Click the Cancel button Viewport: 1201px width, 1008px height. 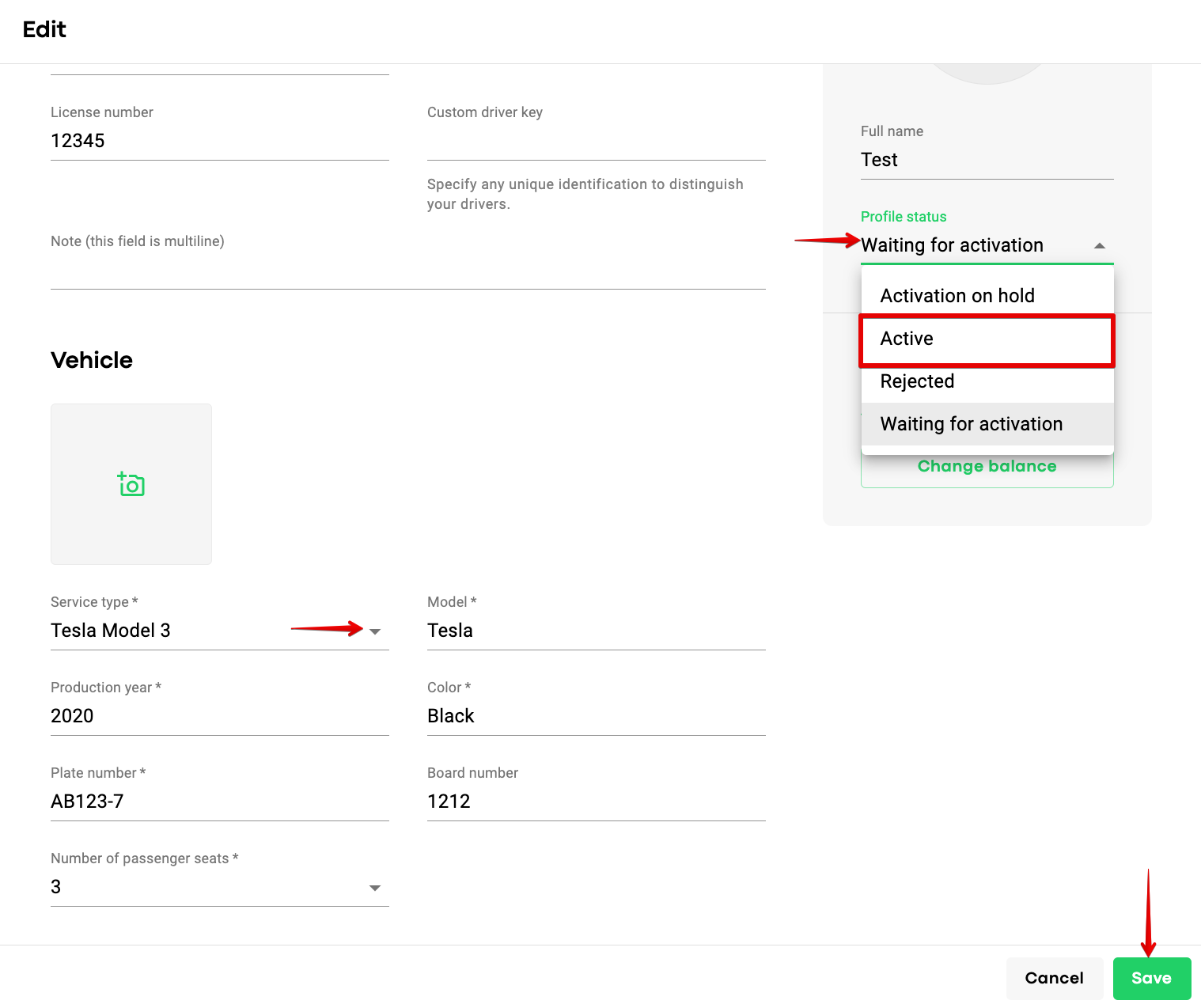coord(1054,978)
